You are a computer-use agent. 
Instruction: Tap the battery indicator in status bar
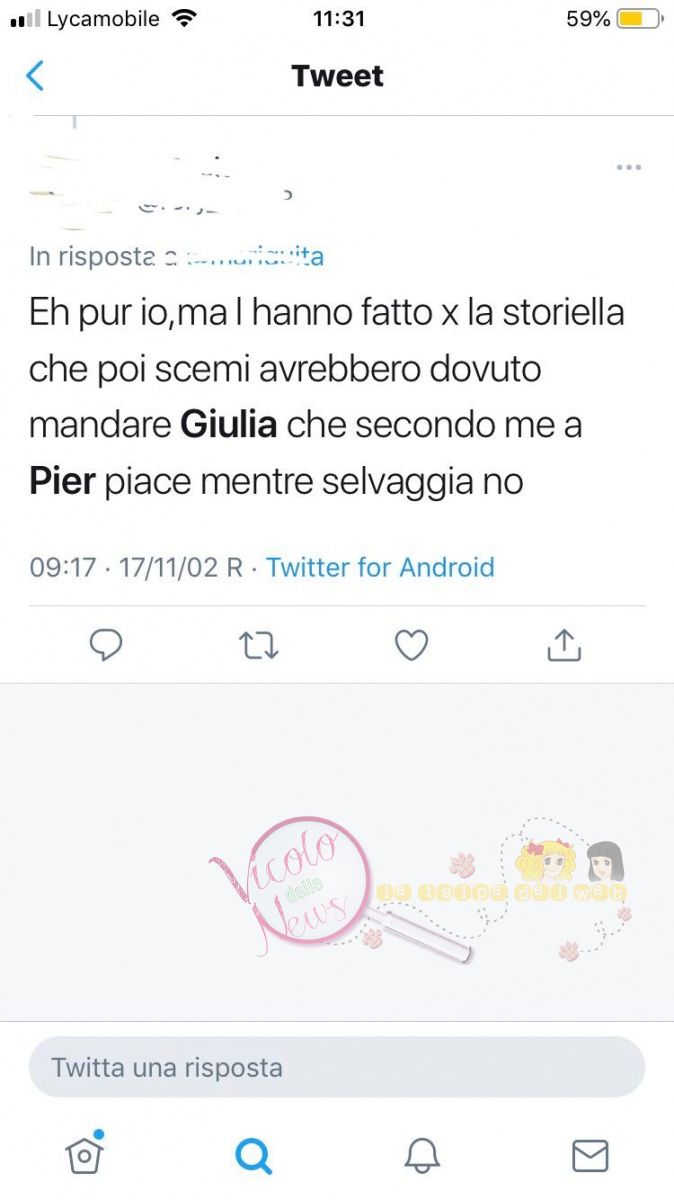[x=640, y=19]
